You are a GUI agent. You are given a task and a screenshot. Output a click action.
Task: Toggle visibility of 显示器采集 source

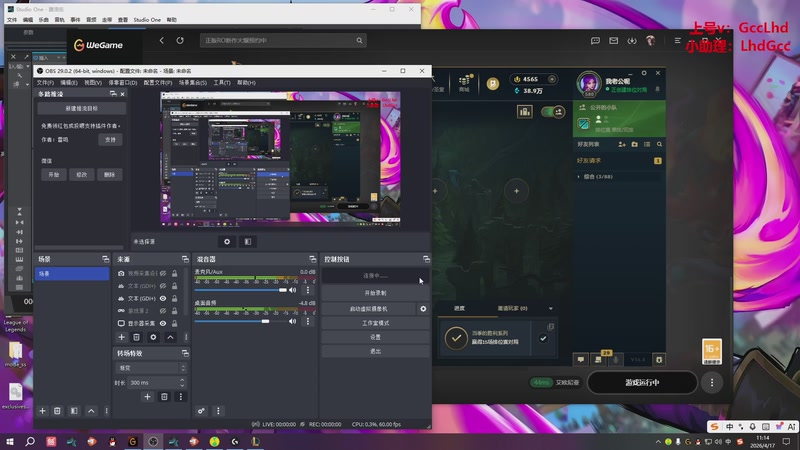[x=163, y=323]
